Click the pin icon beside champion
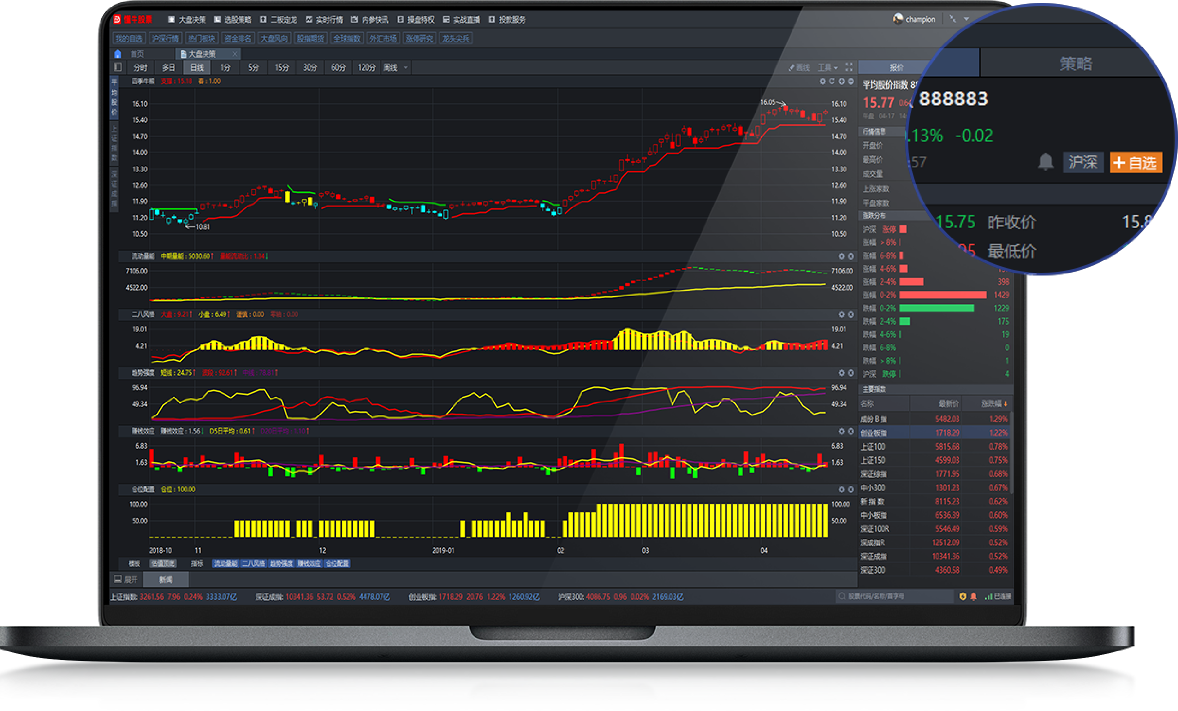 point(953,19)
